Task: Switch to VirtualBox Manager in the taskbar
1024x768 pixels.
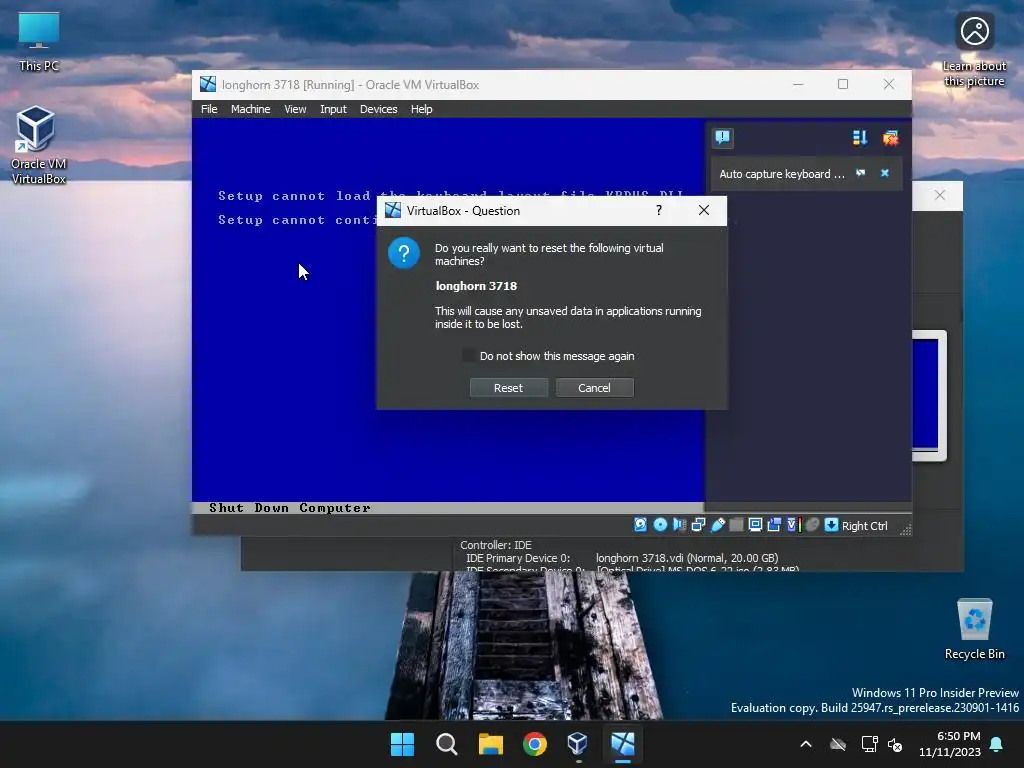Action: (x=578, y=744)
